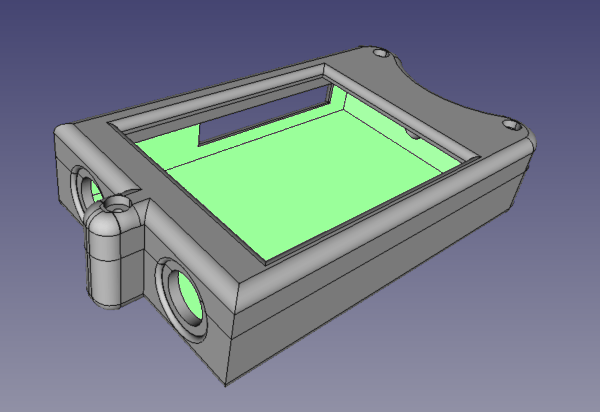Click the screw hole at right corner
Image resolution: width=600 pixels, height=412 pixels.
511,124
